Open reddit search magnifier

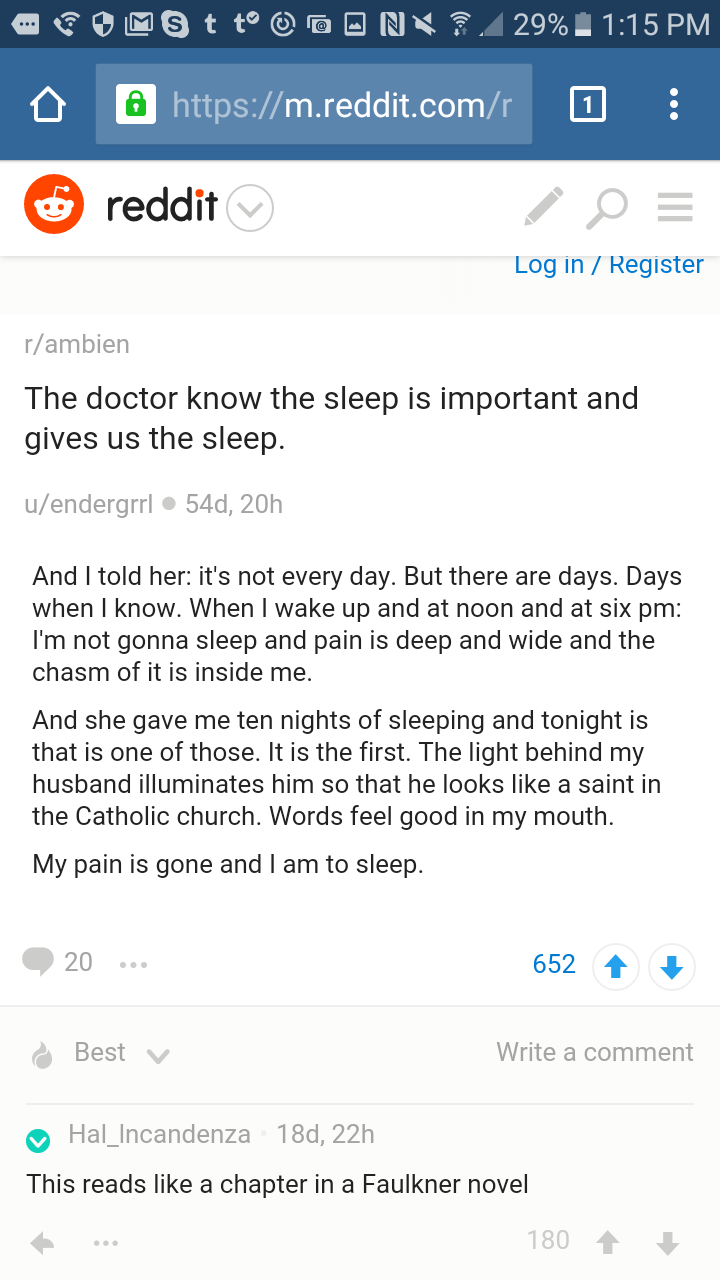click(x=607, y=206)
